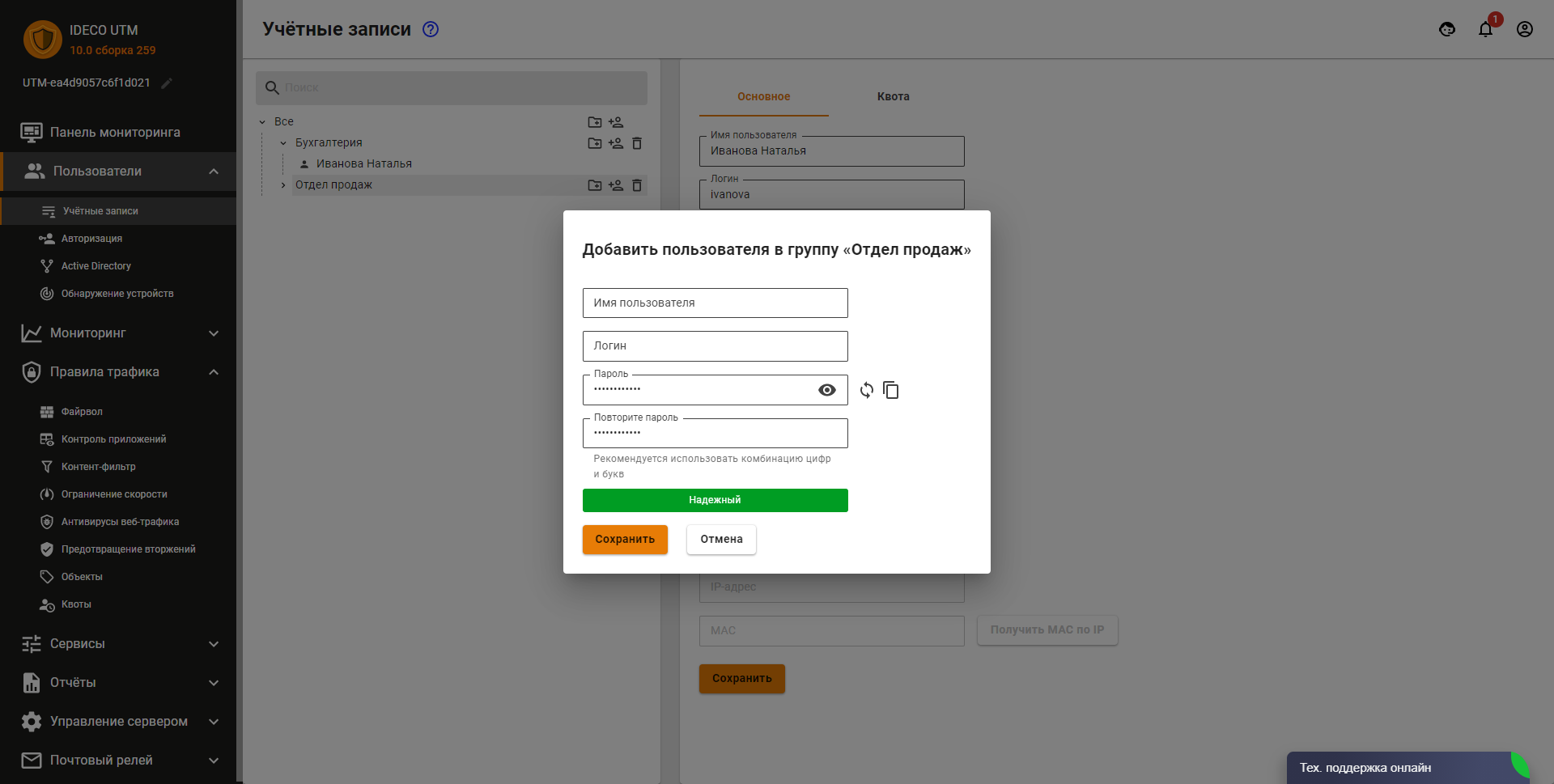The width and height of the screenshot is (1554, 784).
Task: Click the Иванова Наталья name field
Action: (832, 151)
